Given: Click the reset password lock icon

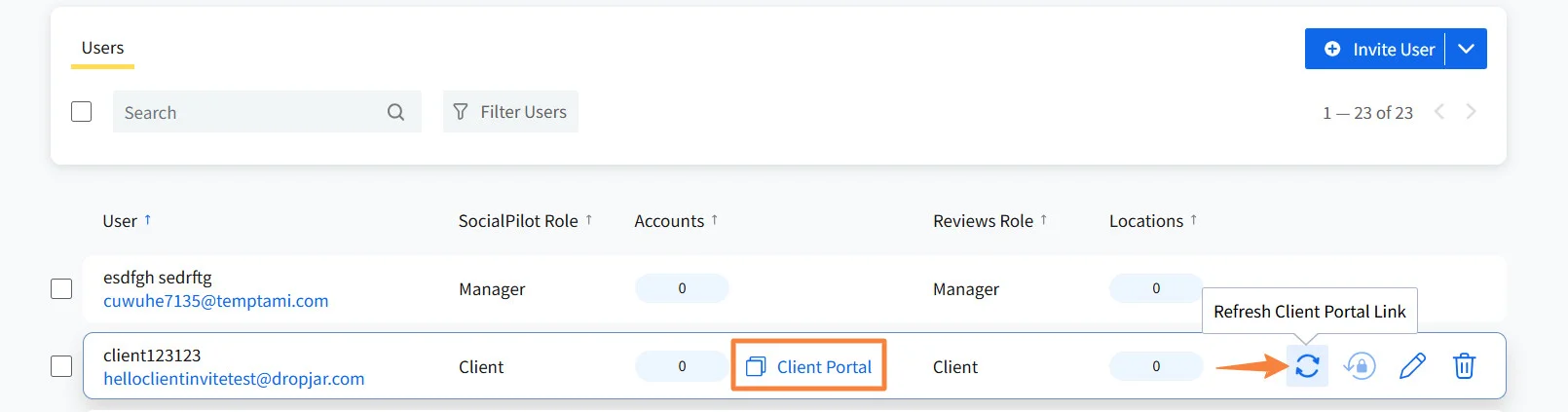Looking at the screenshot, I should (x=1360, y=366).
